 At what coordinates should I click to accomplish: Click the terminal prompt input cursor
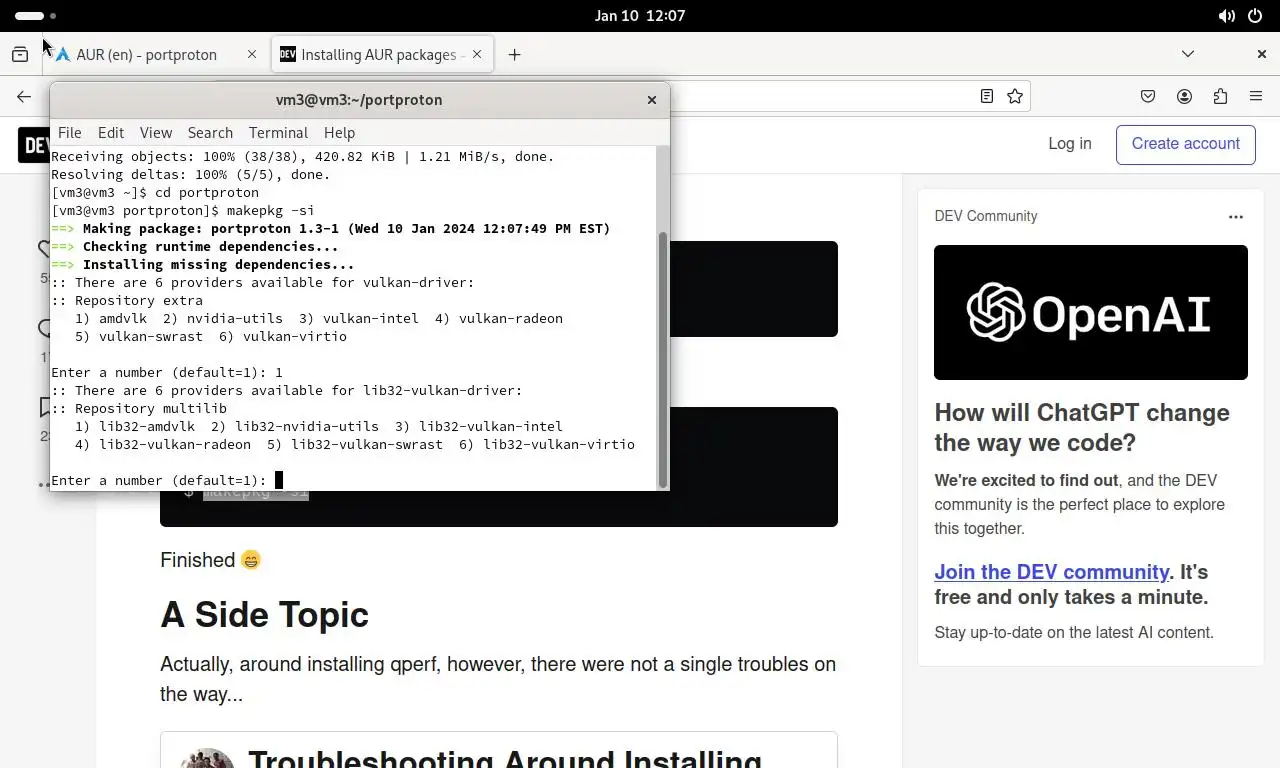[x=279, y=480]
